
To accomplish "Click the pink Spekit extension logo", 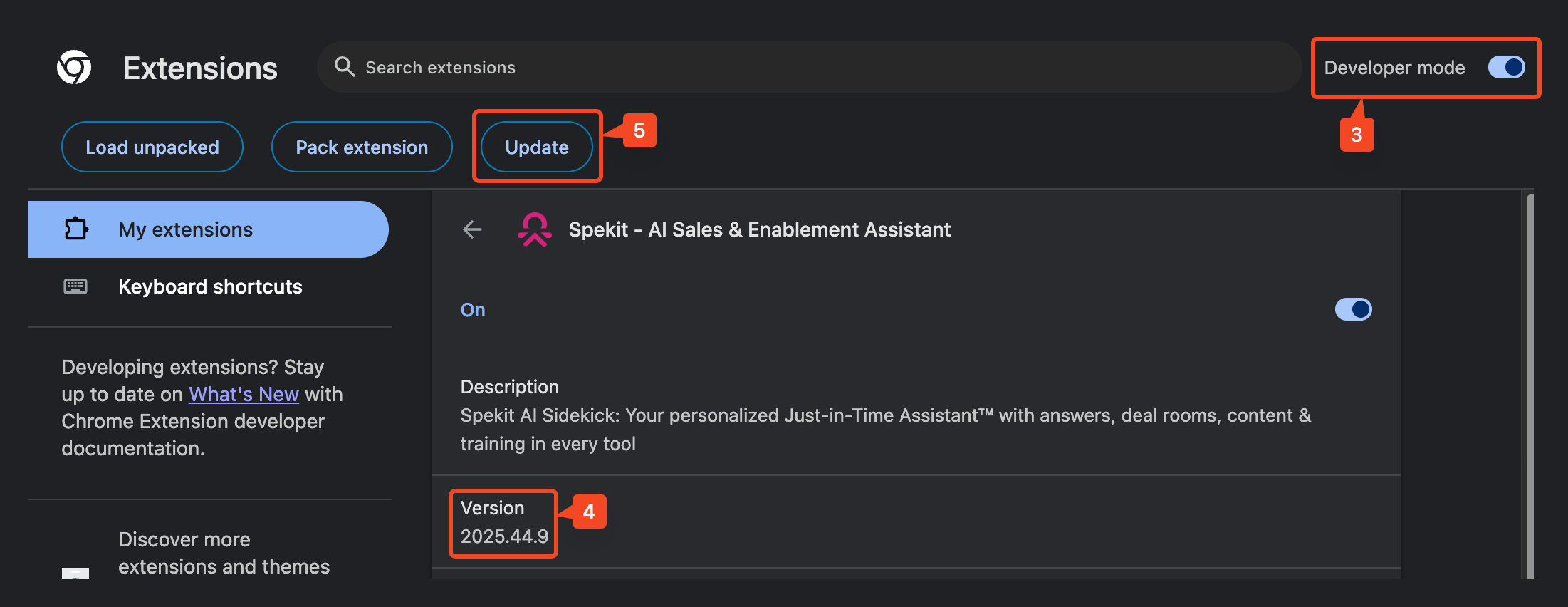I will point(534,229).
